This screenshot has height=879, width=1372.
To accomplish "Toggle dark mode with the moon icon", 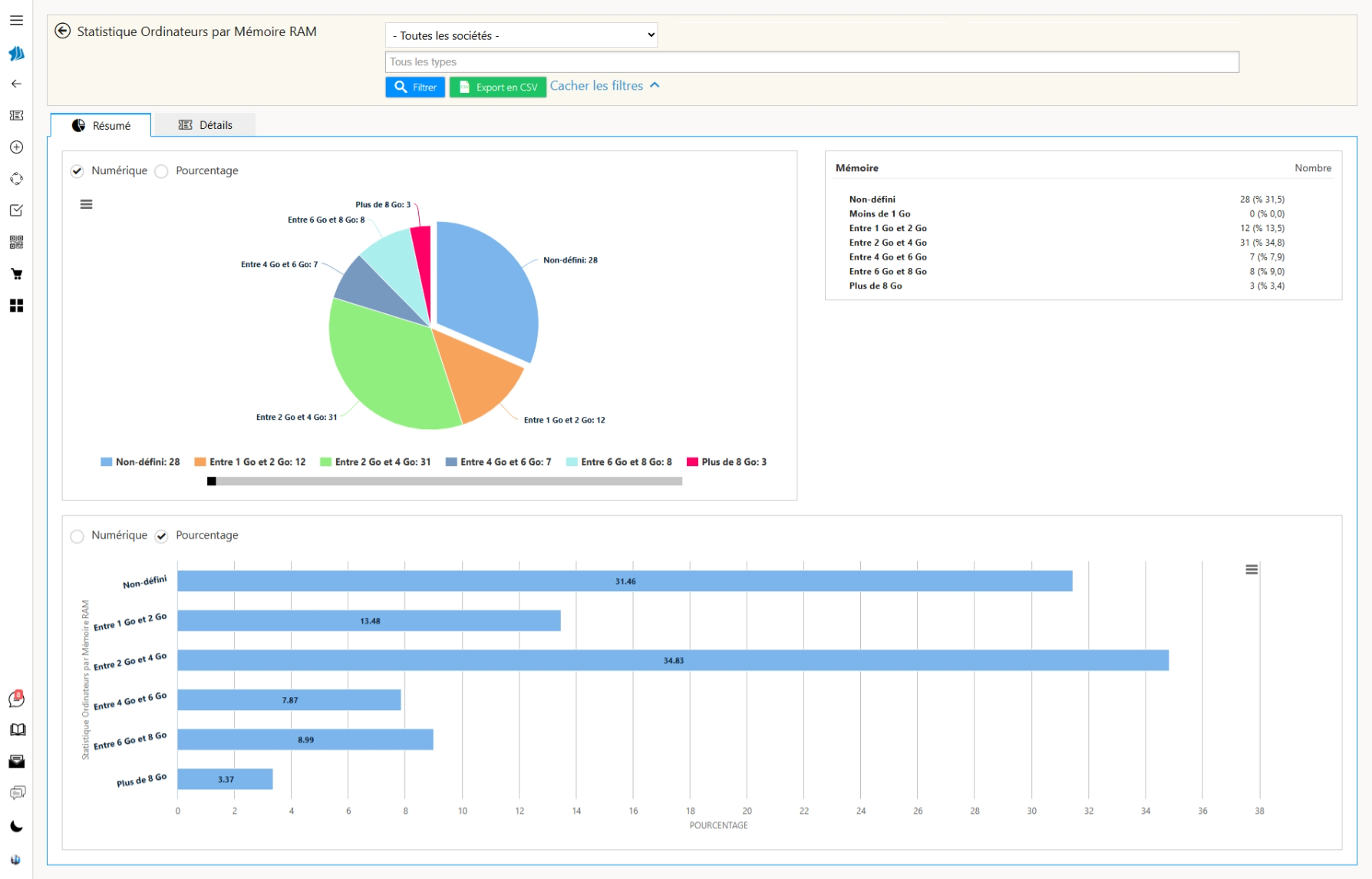I will (16, 827).
